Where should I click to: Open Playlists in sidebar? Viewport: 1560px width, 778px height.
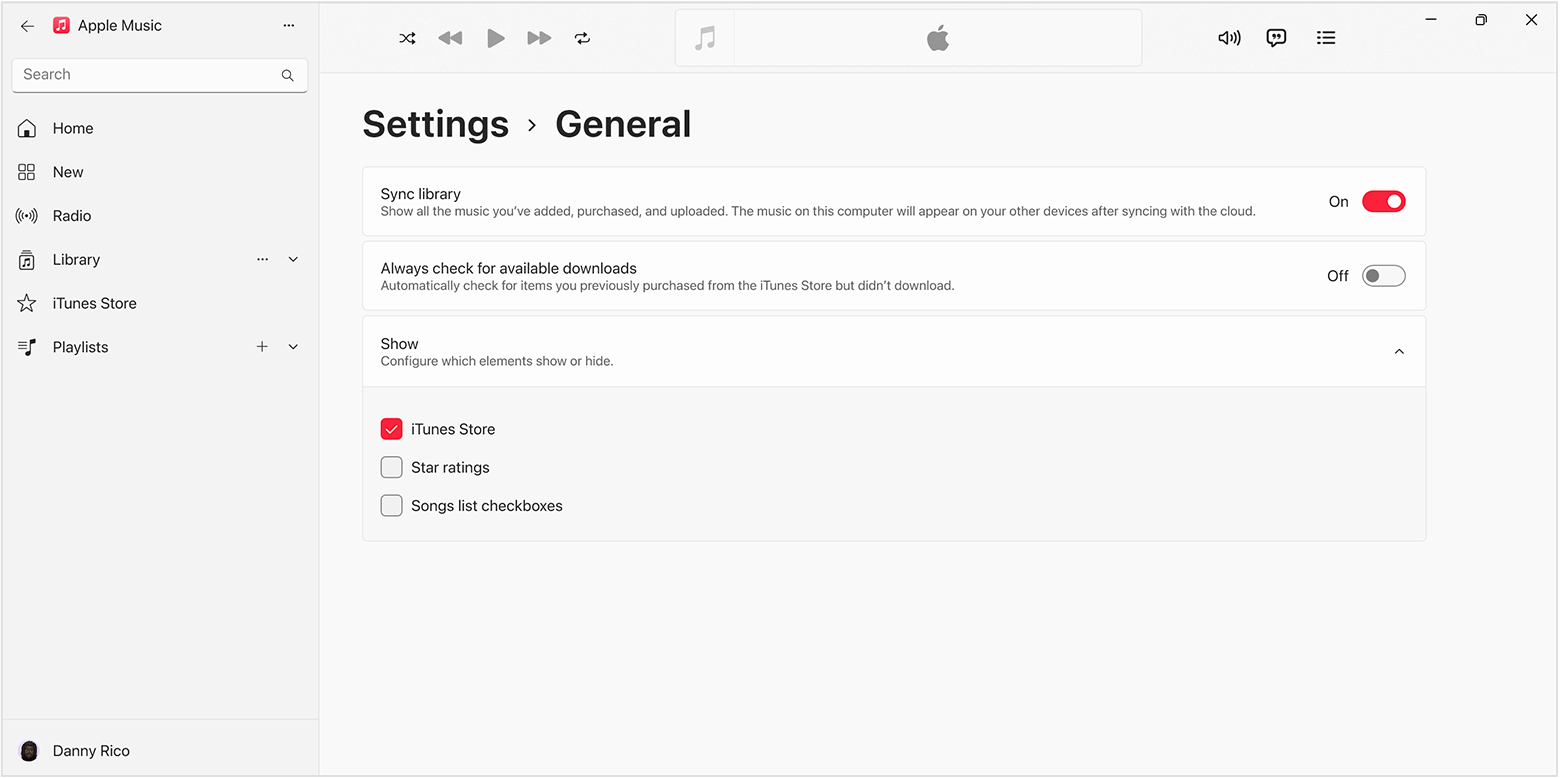[160, 347]
